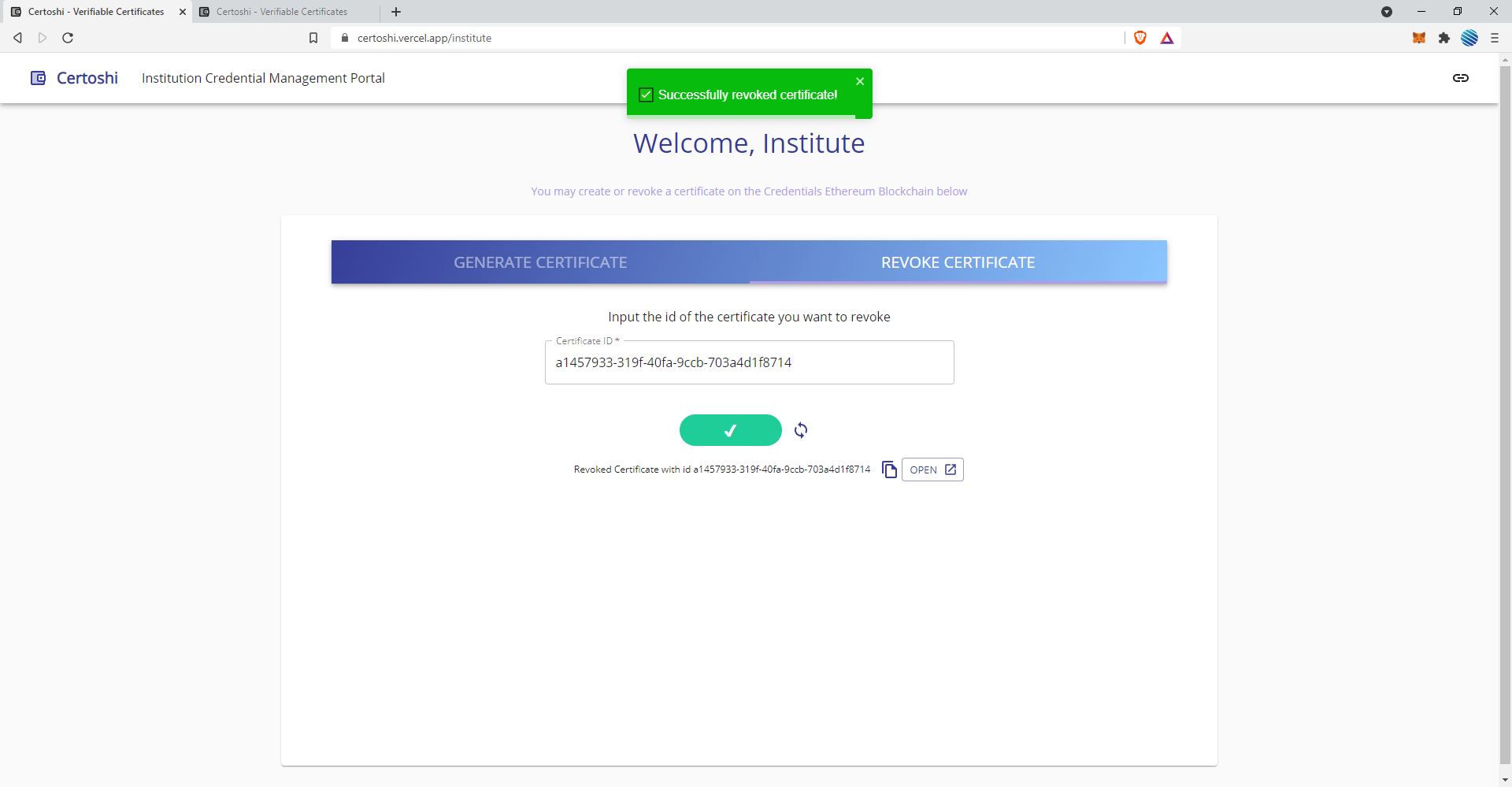Open the browser hamburger menu
Image resolution: width=1512 pixels, height=787 pixels.
pyautogui.click(x=1495, y=38)
